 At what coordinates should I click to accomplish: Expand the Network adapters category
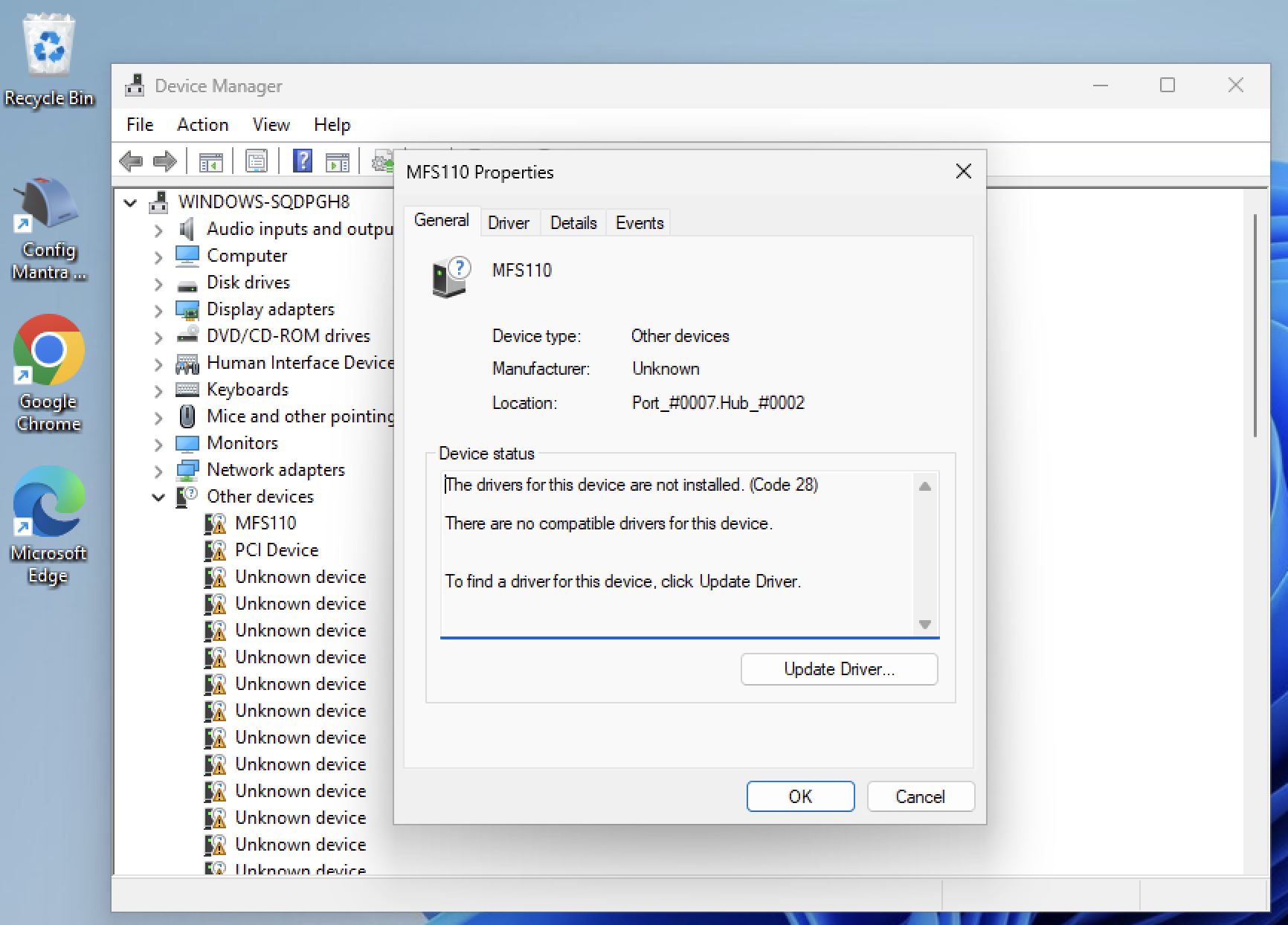pos(158,471)
